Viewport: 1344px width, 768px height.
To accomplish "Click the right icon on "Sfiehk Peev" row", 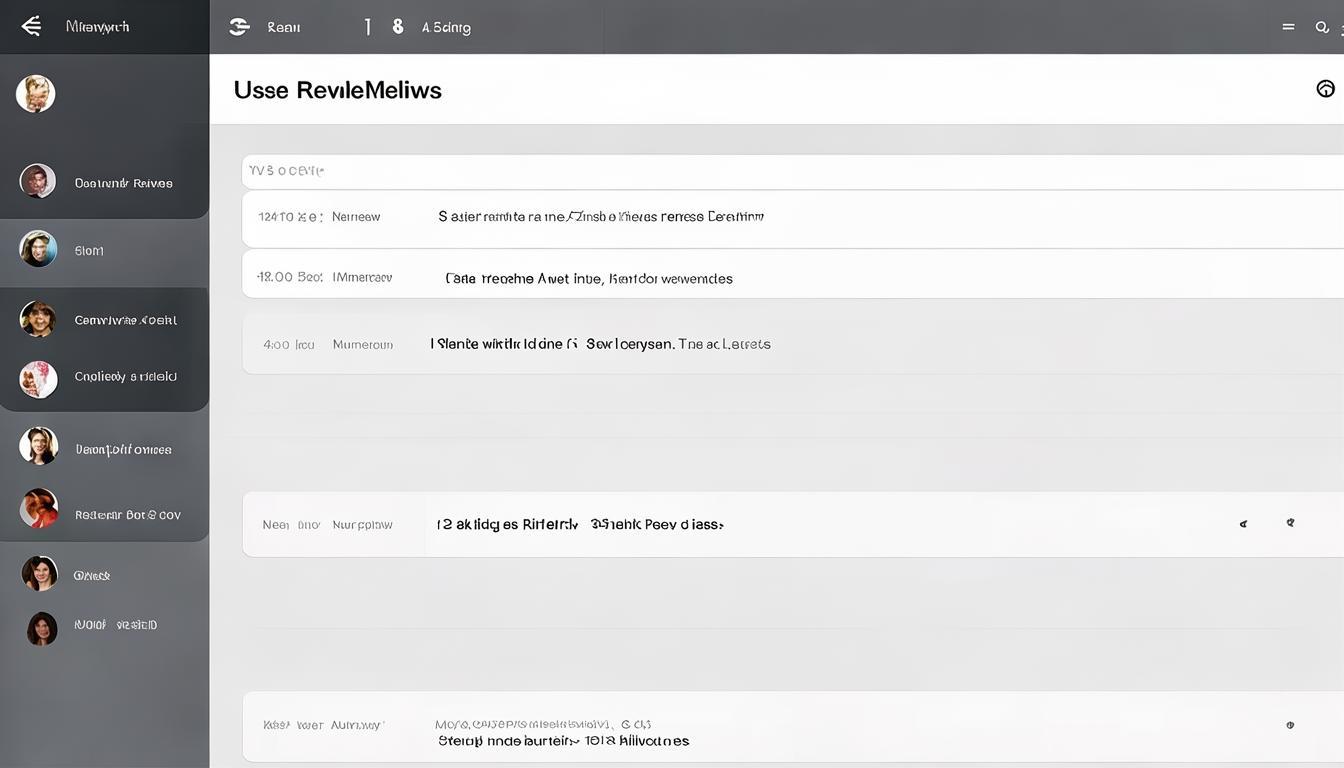I will 1290,522.
